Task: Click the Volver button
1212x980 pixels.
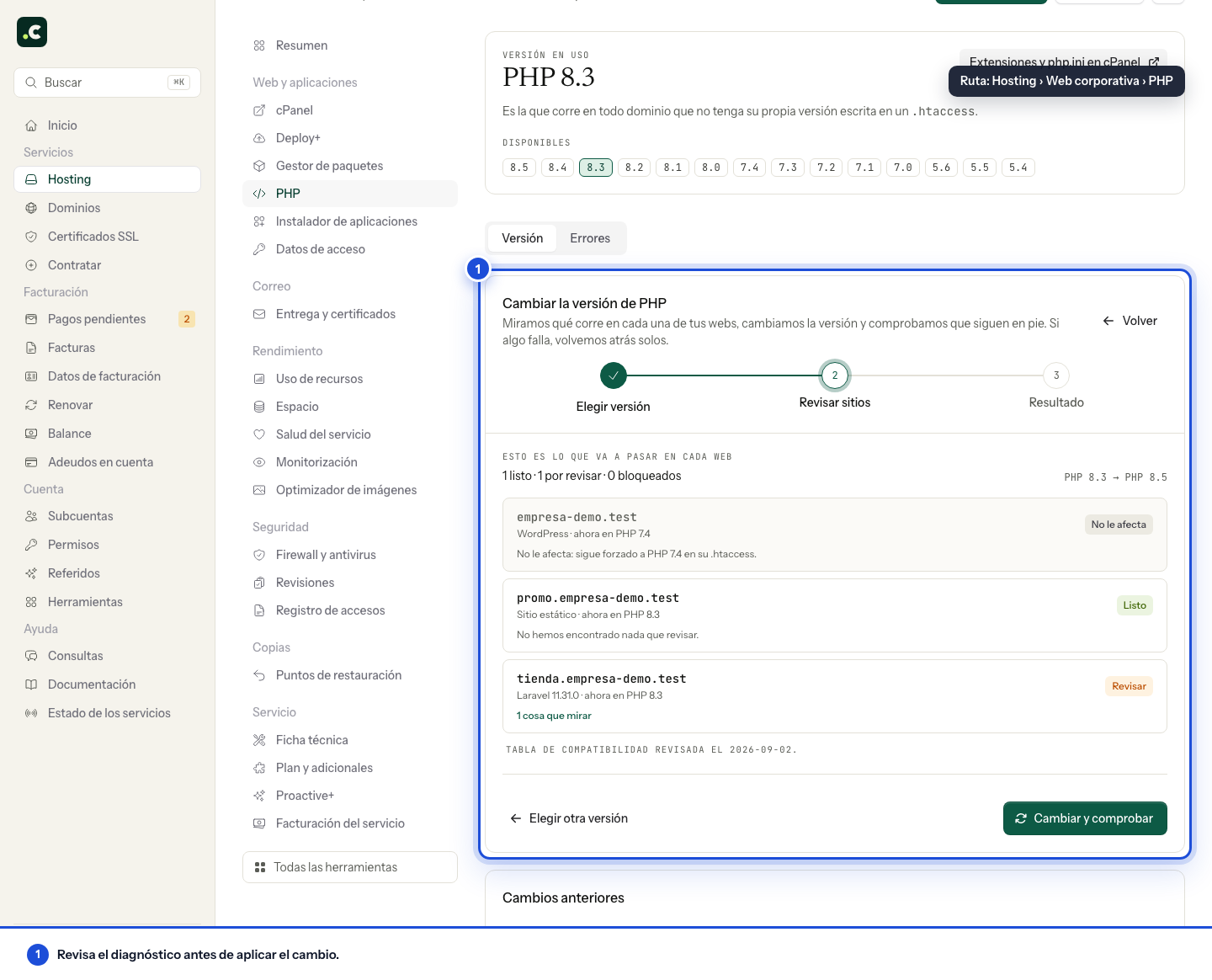Action: (x=1130, y=321)
